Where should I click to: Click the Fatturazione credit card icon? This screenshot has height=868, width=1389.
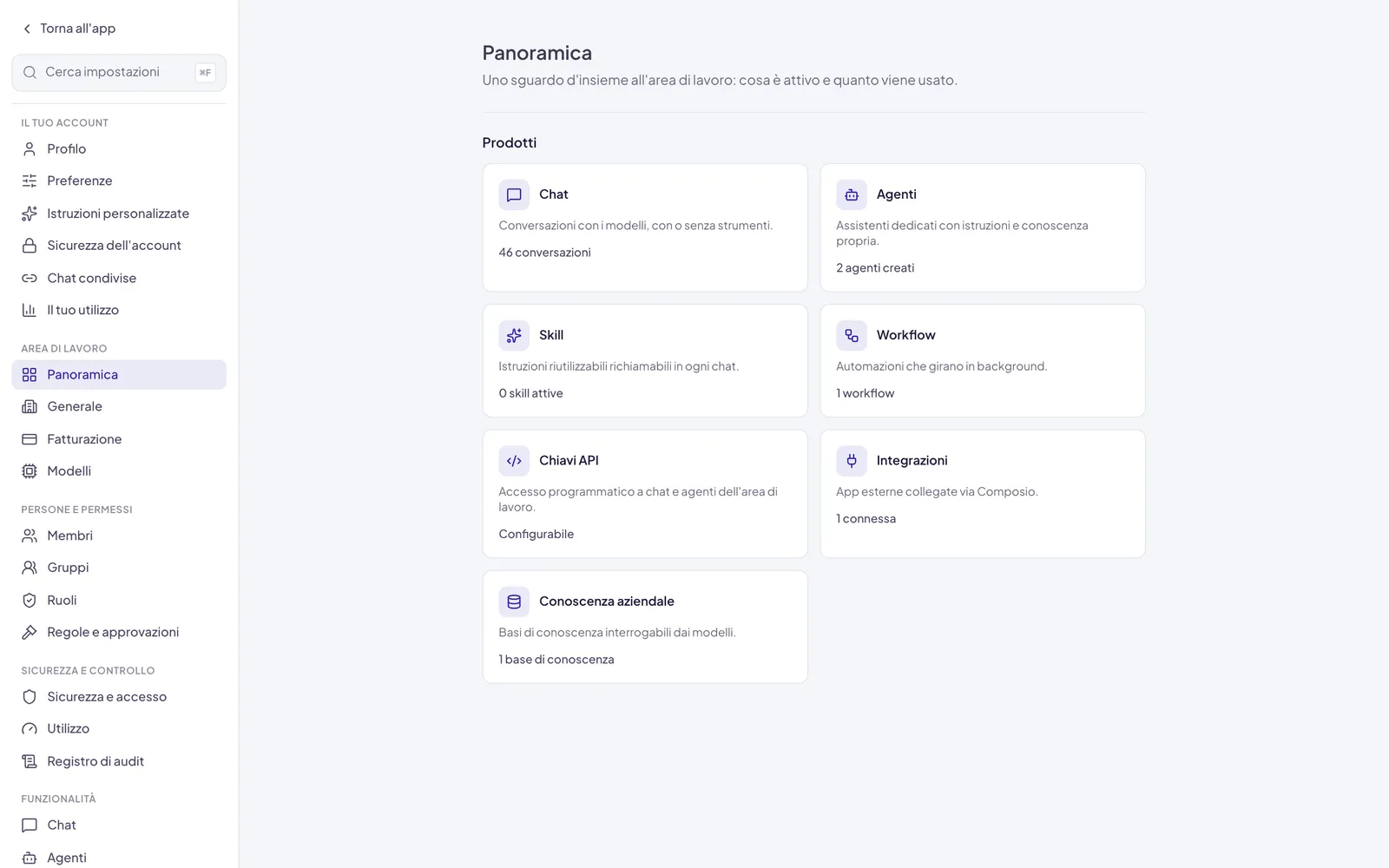tap(30, 439)
